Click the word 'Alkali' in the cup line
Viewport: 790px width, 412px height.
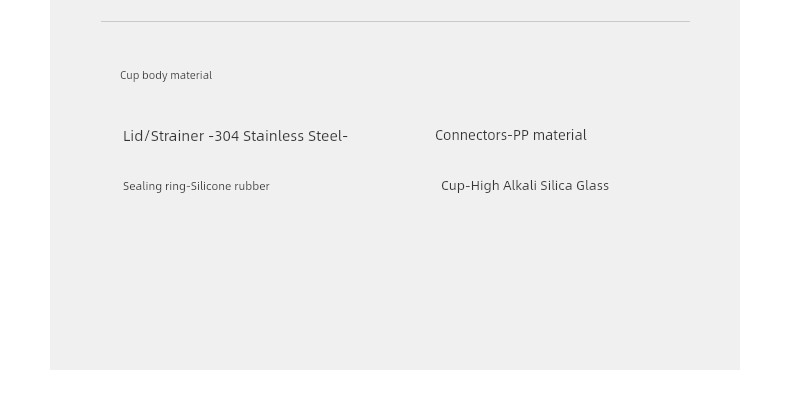click(519, 185)
